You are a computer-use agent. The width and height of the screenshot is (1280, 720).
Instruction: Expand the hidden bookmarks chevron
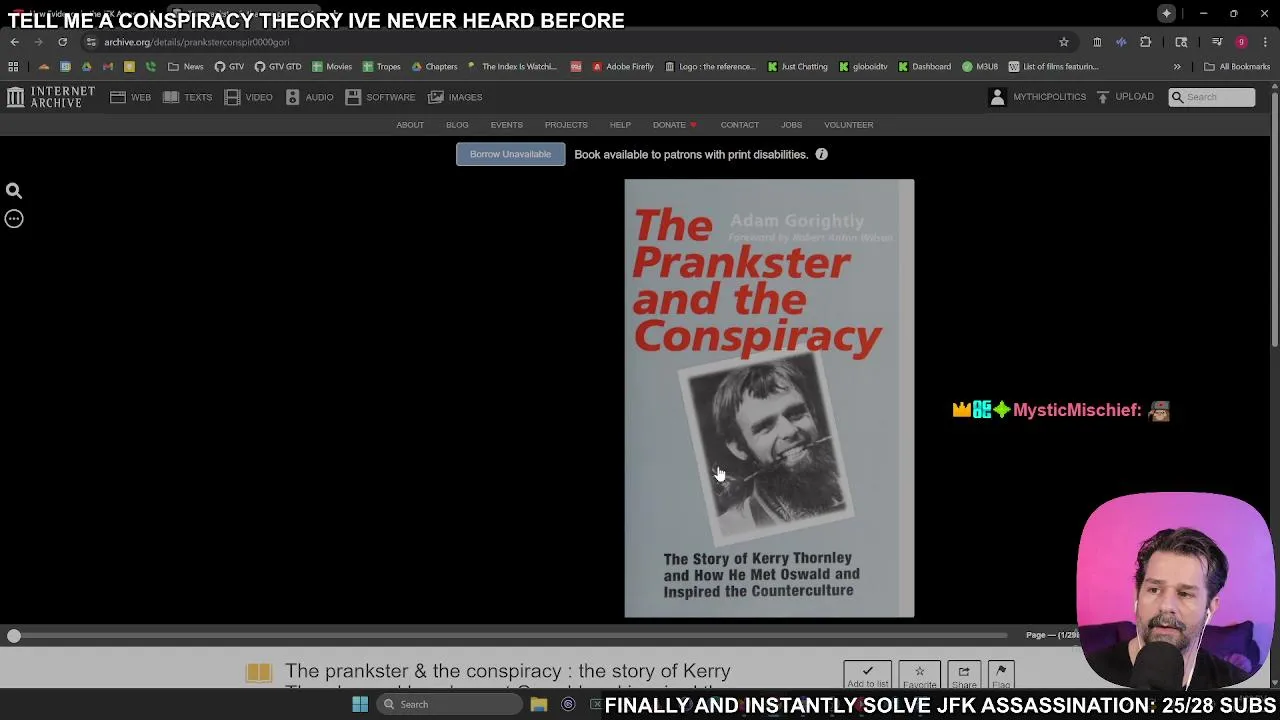pos(1177,67)
